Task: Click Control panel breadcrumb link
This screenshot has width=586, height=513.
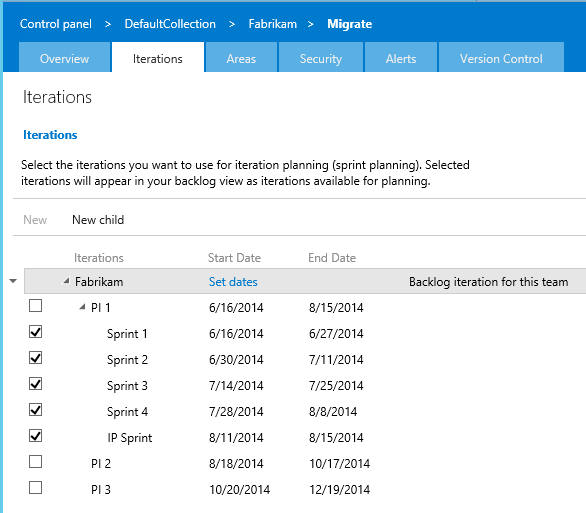Action: [56, 24]
